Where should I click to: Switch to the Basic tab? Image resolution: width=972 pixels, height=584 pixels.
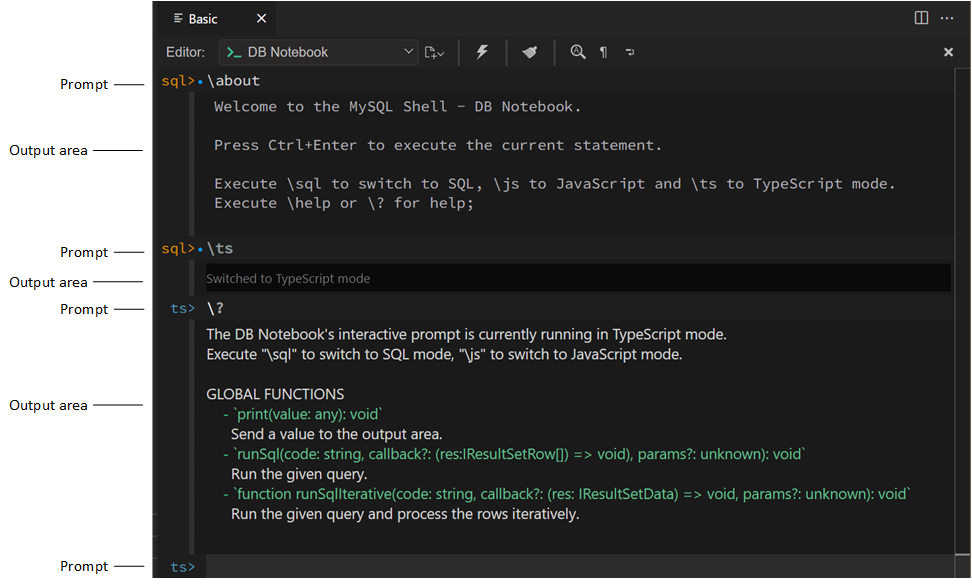(x=204, y=18)
